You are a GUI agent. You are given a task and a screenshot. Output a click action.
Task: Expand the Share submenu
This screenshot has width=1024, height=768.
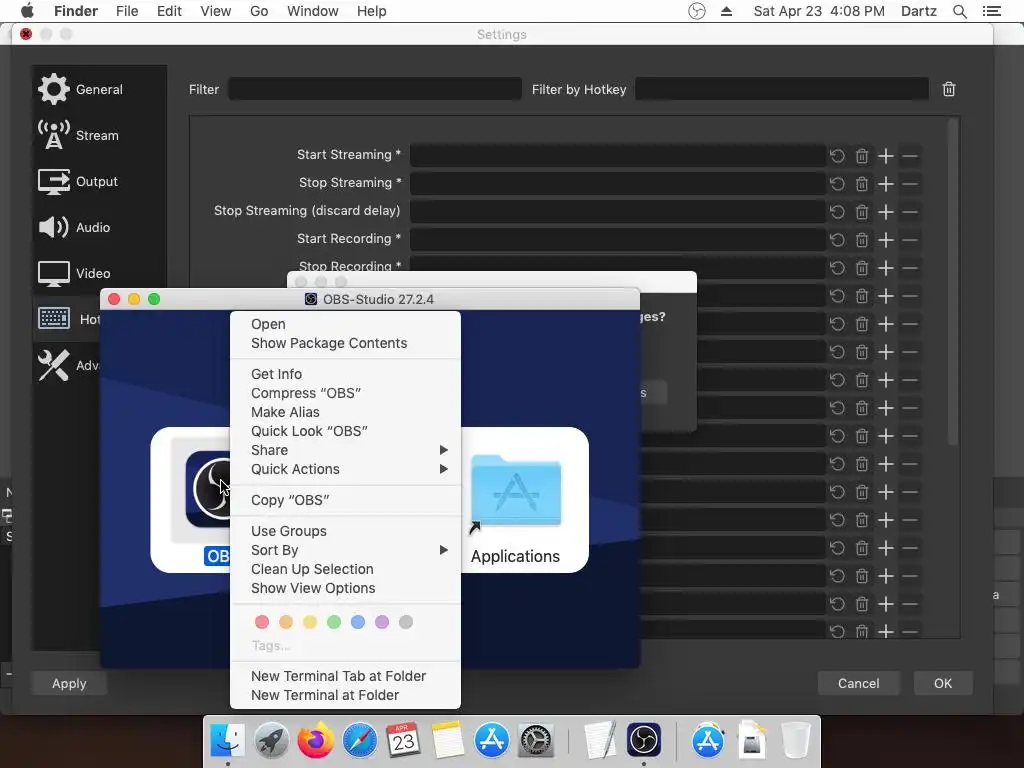tap(345, 450)
